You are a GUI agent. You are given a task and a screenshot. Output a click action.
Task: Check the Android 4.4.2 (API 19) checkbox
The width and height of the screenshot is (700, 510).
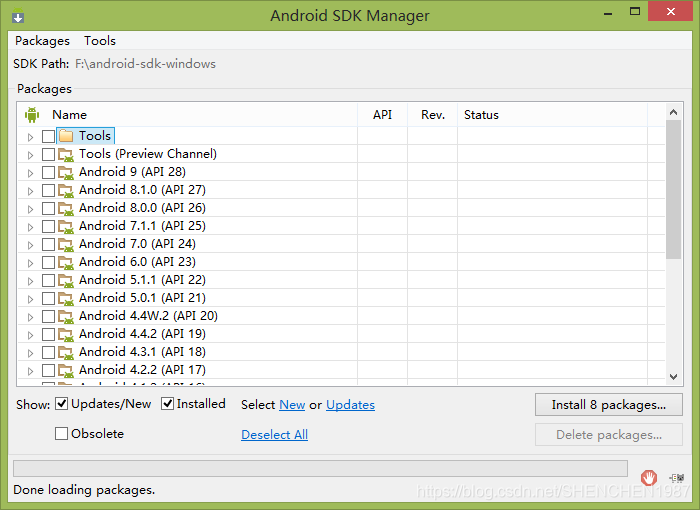[48, 334]
